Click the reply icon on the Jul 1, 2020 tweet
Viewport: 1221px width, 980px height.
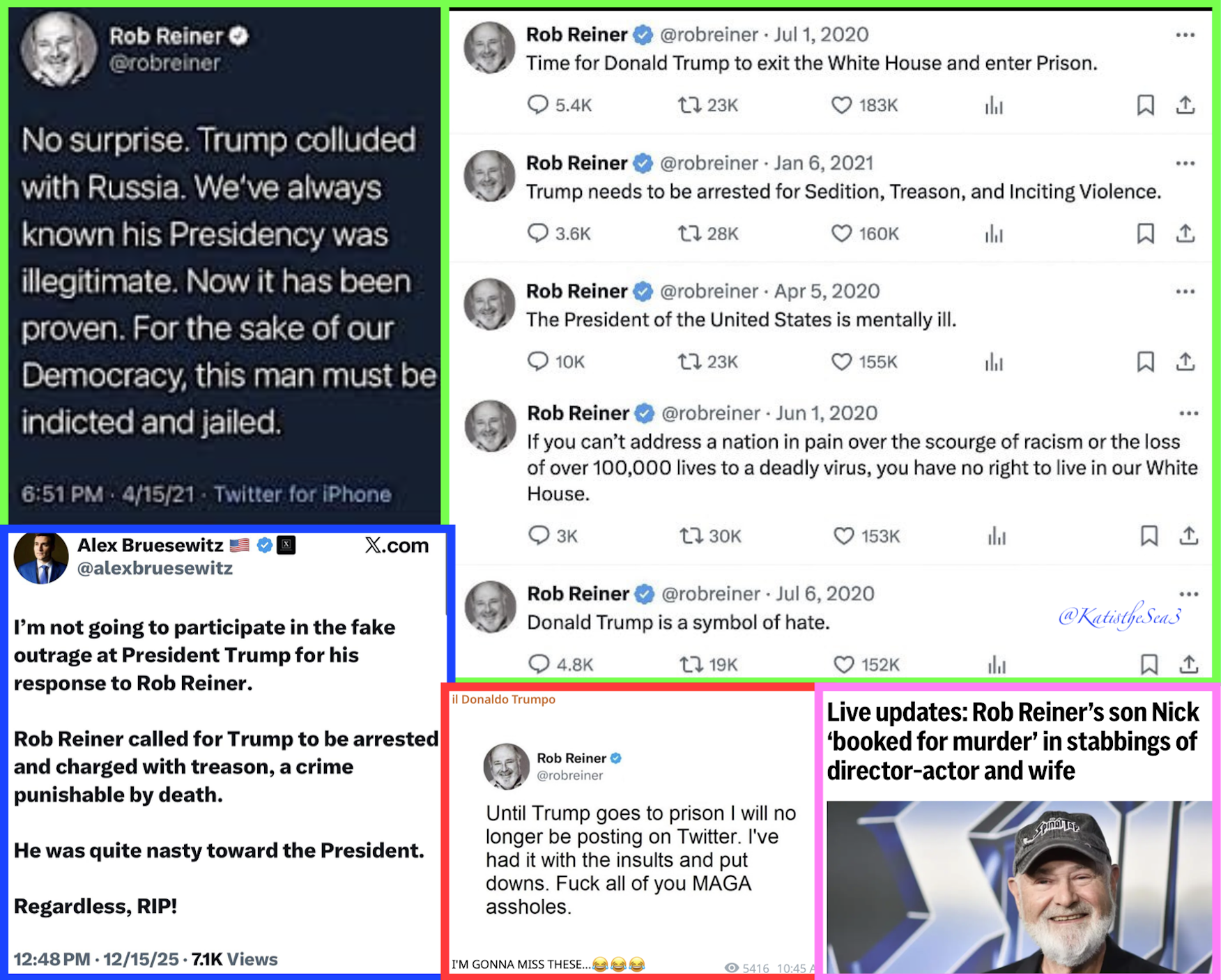pyautogui.click(x=537, y=105)
